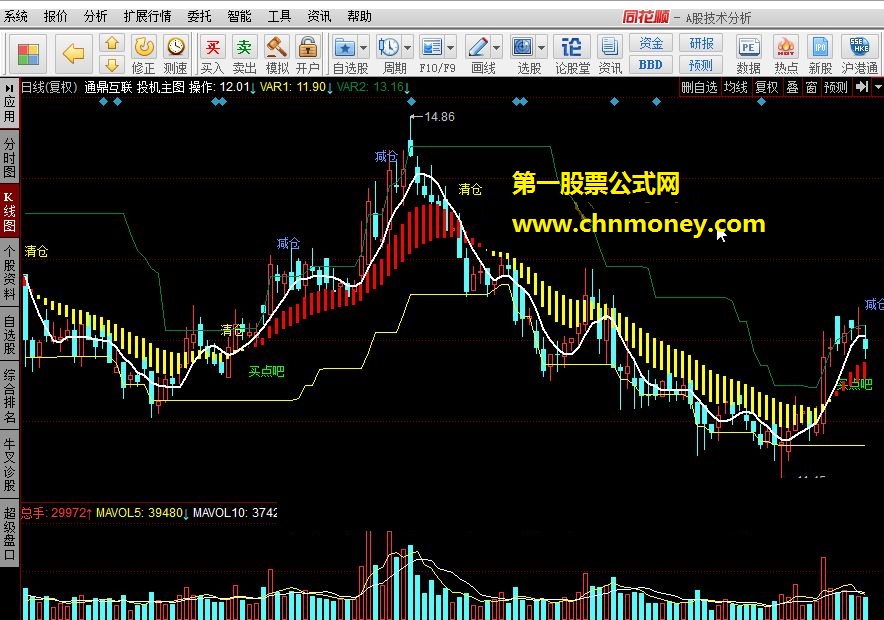
Task: Click the 资金 button
Action: [651, 43]
